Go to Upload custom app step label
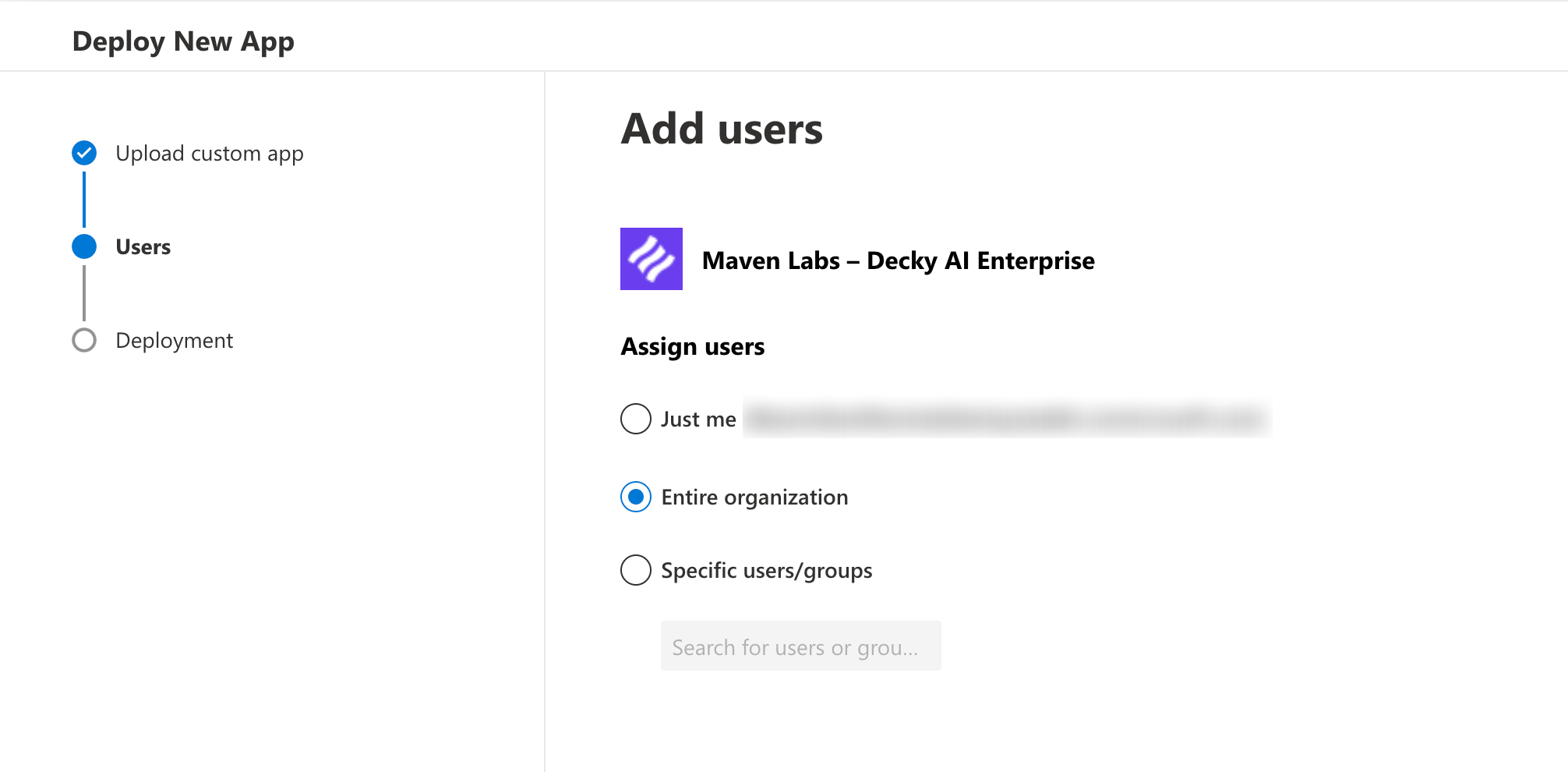Screen dimensions: 1568x772 (x=210, y=154)
